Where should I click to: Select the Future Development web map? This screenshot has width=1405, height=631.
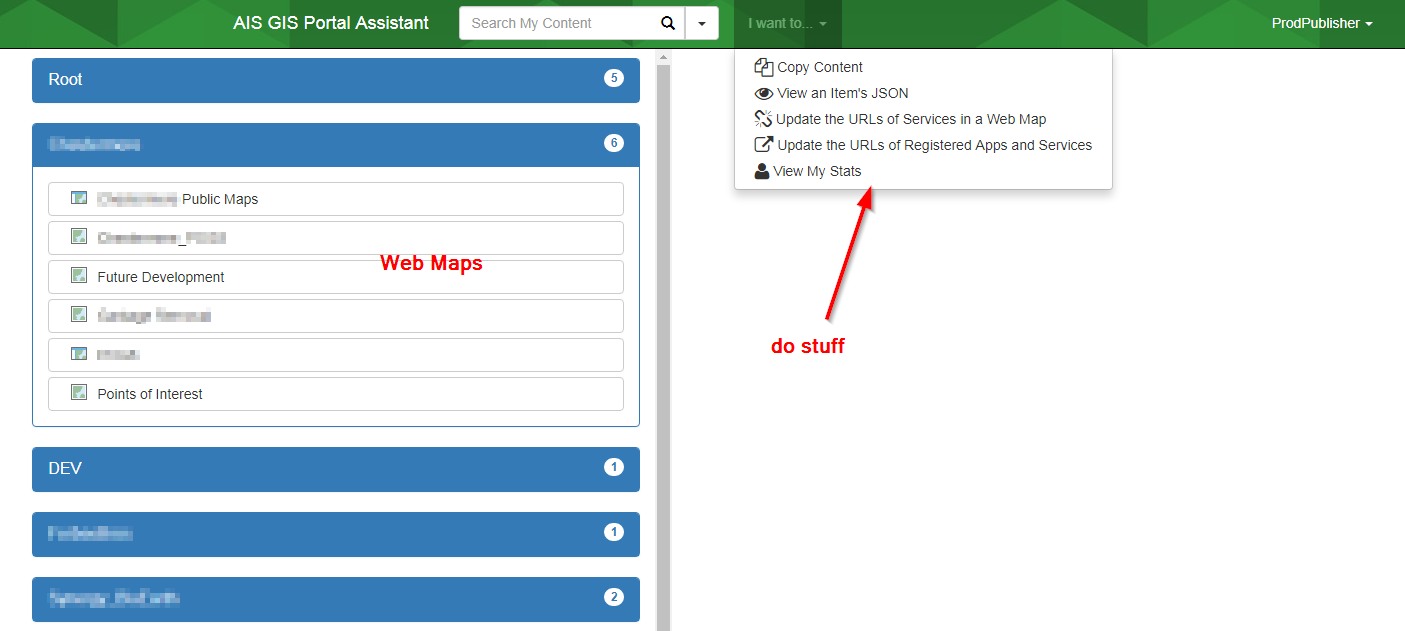(336, 277)
